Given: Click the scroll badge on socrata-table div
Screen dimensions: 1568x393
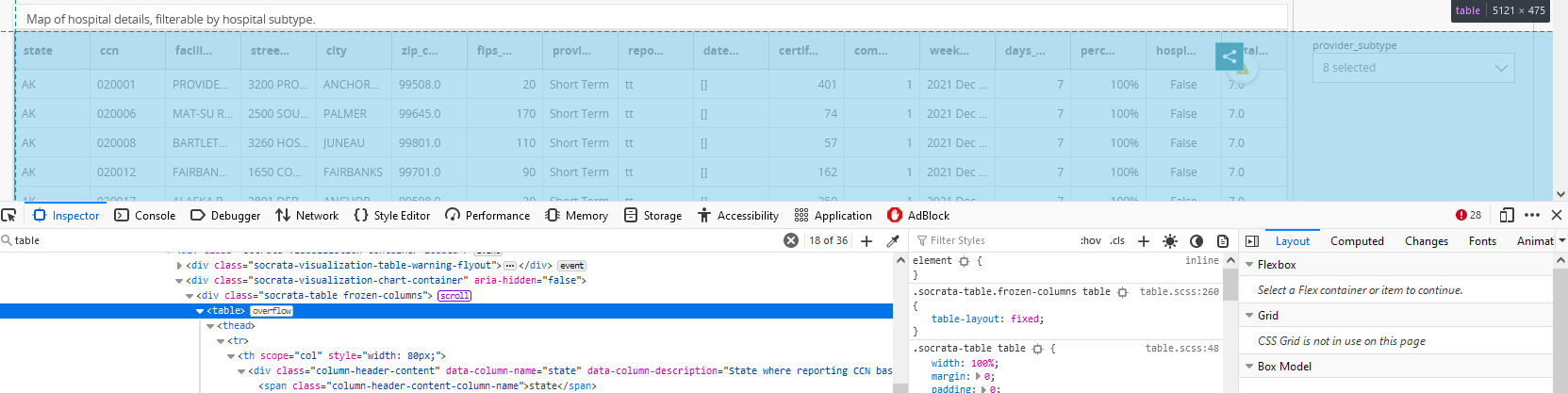Looking at the screenshot, I should (x=454, y=296).
